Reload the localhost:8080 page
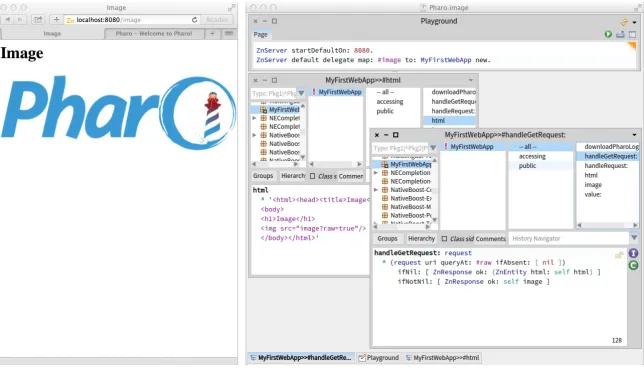 (194, 20)
